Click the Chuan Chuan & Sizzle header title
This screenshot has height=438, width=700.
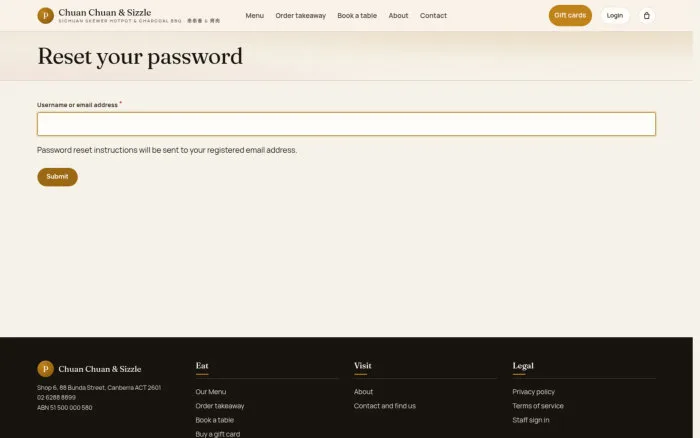[x=105, y=13]
